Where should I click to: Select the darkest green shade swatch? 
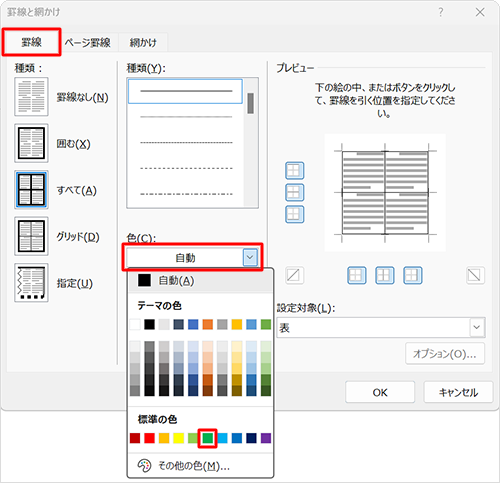pos(266,391)
